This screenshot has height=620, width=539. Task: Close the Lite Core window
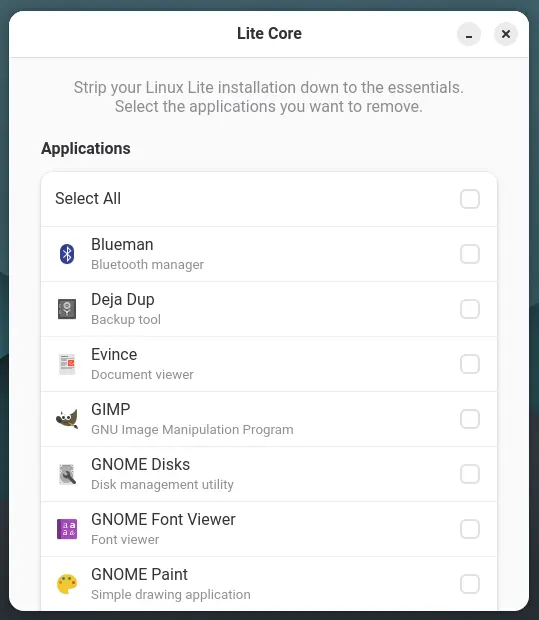coord(506,34)
